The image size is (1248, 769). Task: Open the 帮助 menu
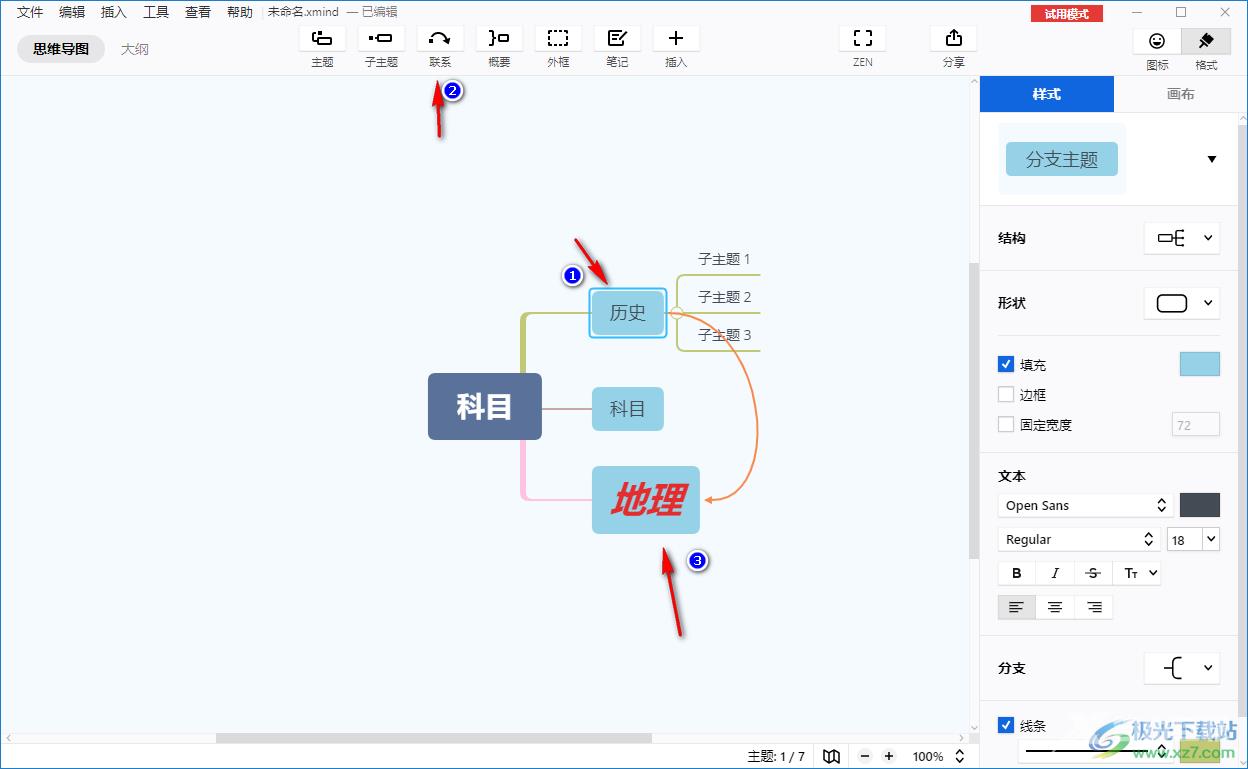pyautogui.click(x=240, y=12)
